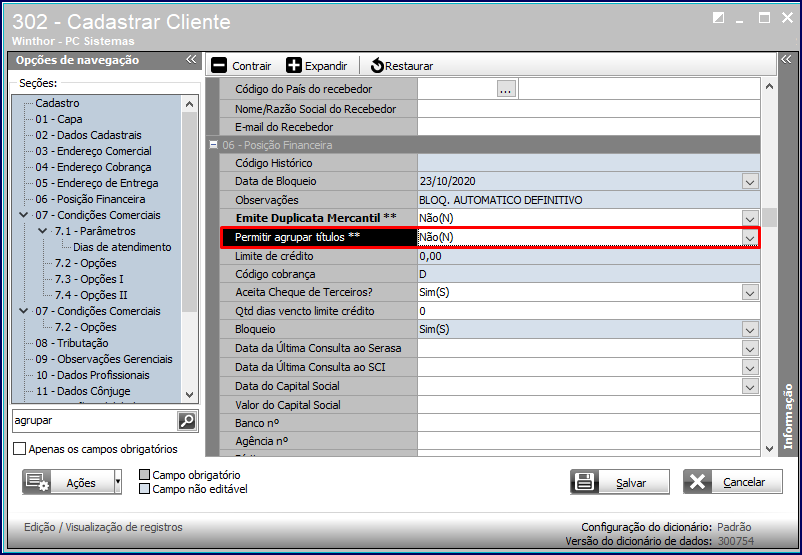Open Data da Última Consulta ao SCI dropdown
802x555 pixels.
[x=750, y=368]
